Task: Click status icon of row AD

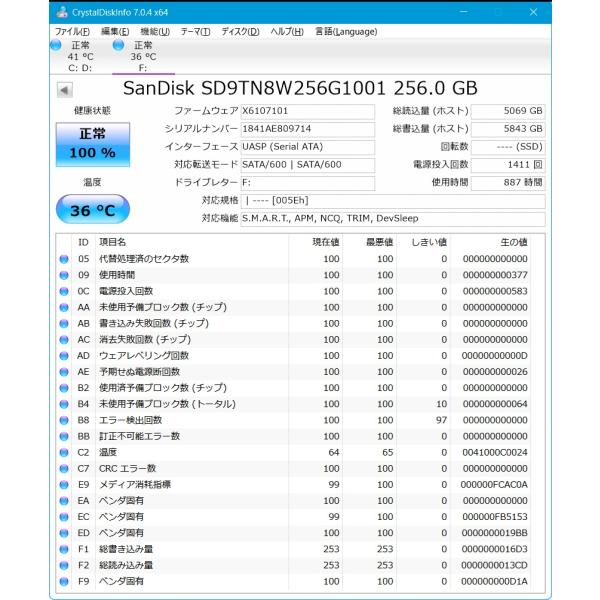Action: (x=64, y=356)
